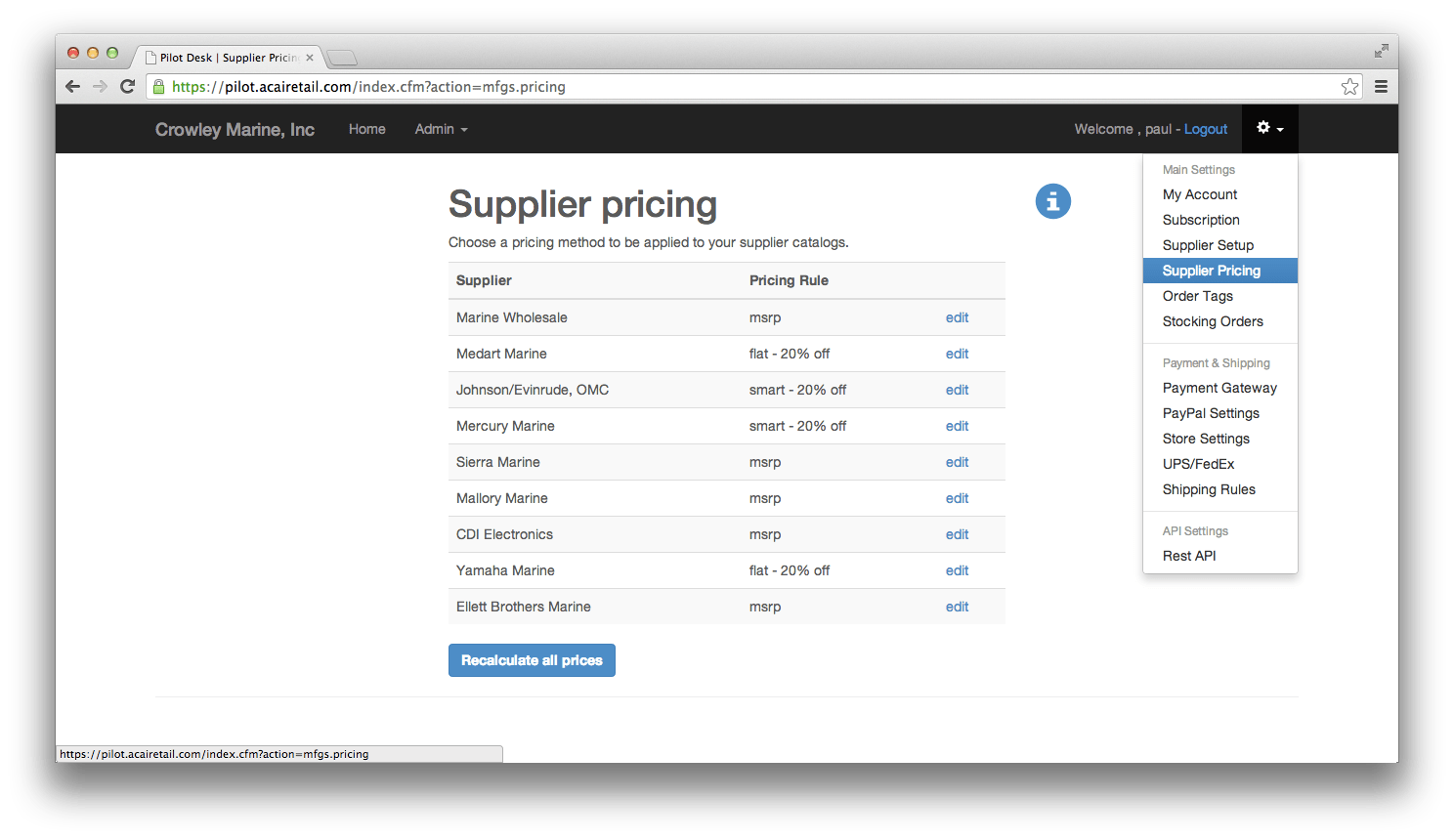Select Supplier Setup from settings menu

click(x=1207, y=245)
